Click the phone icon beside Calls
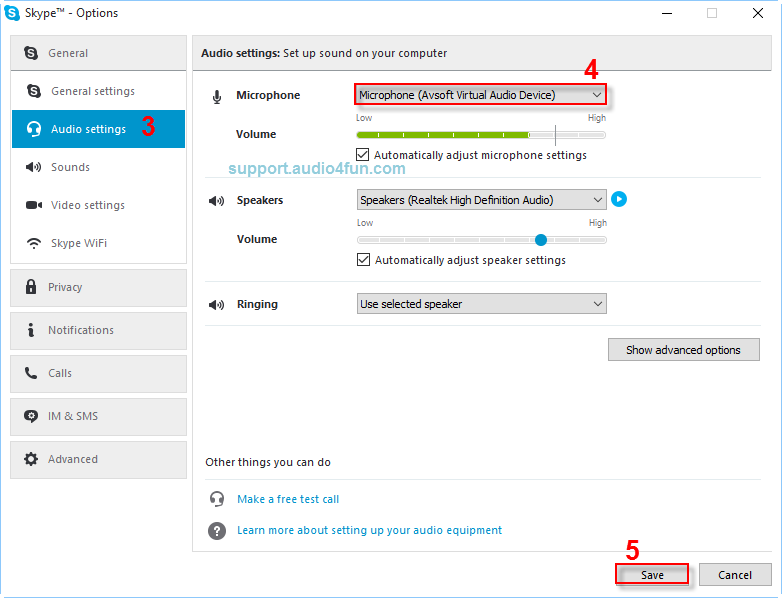 click(31, 373)
